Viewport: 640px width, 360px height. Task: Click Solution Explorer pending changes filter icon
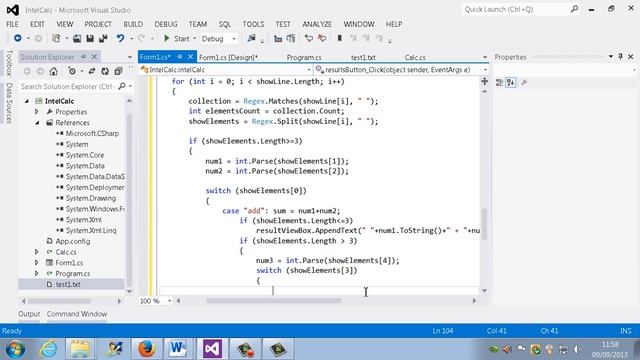click(72, 71)
